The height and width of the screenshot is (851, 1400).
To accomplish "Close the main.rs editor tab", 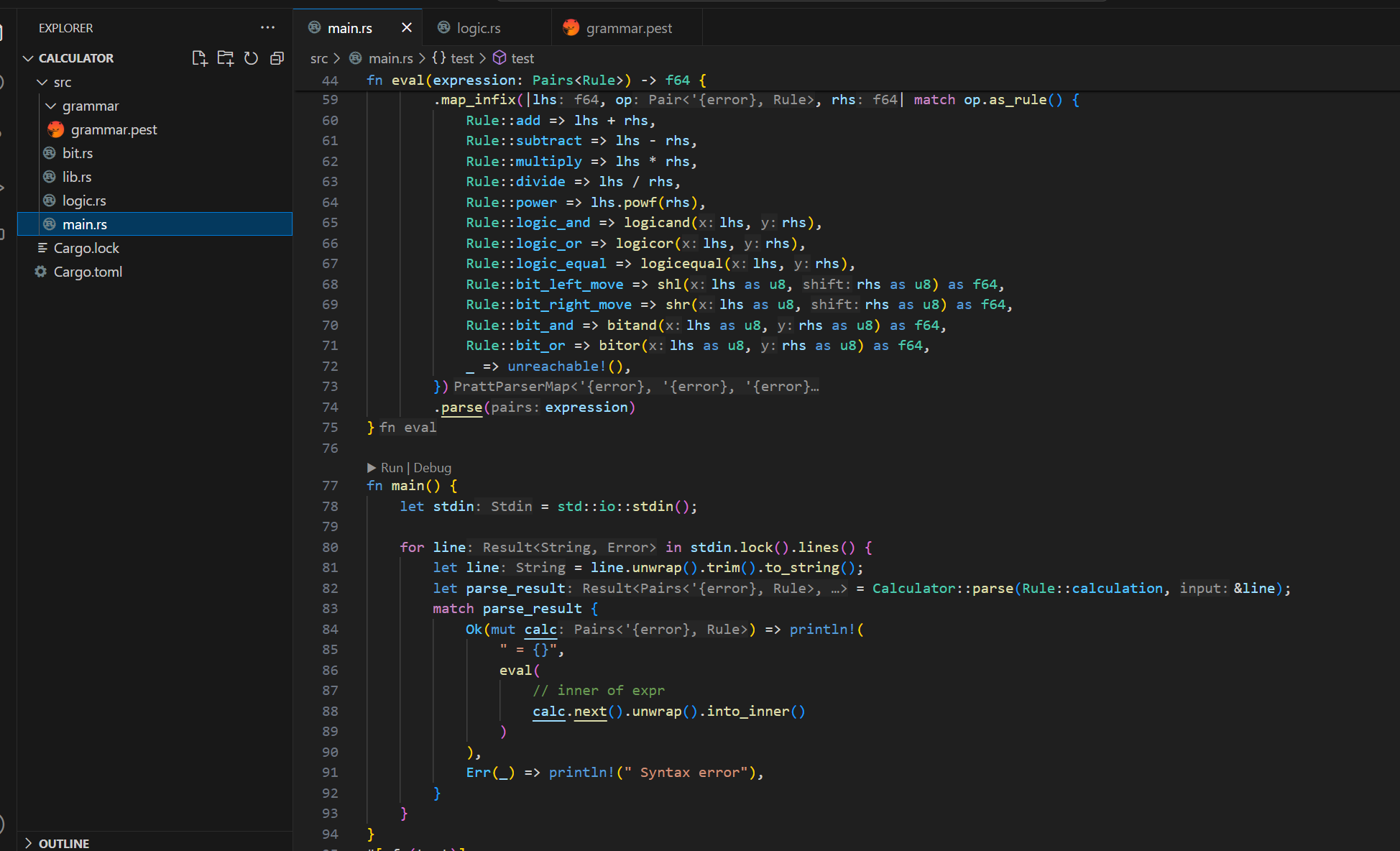I will [x=407, y=27].
